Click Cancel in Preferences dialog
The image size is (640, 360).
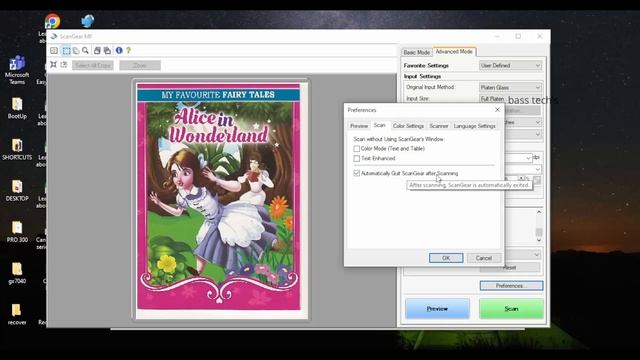point(484,258)
